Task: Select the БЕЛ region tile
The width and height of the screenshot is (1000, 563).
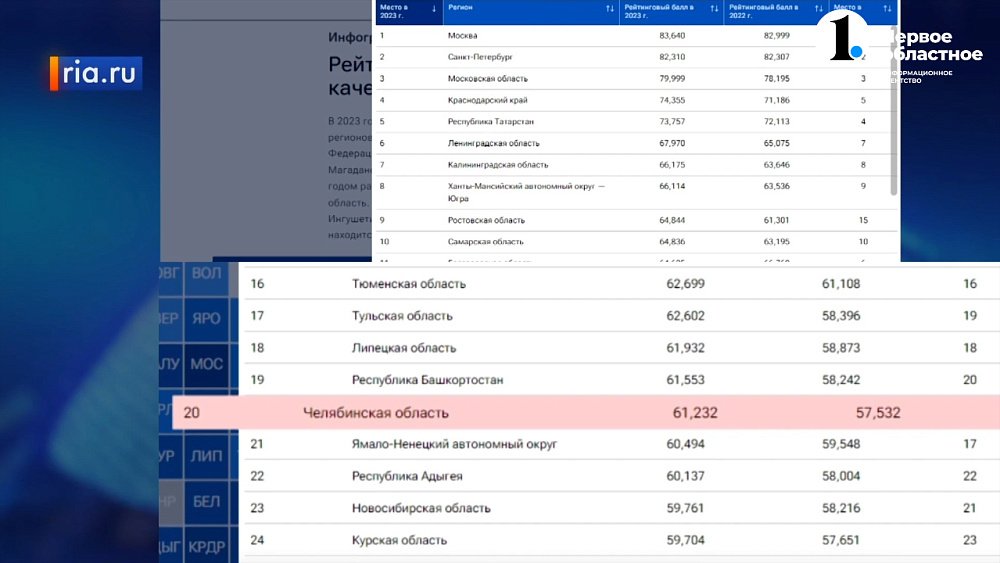Action: [x=207, y=501]
